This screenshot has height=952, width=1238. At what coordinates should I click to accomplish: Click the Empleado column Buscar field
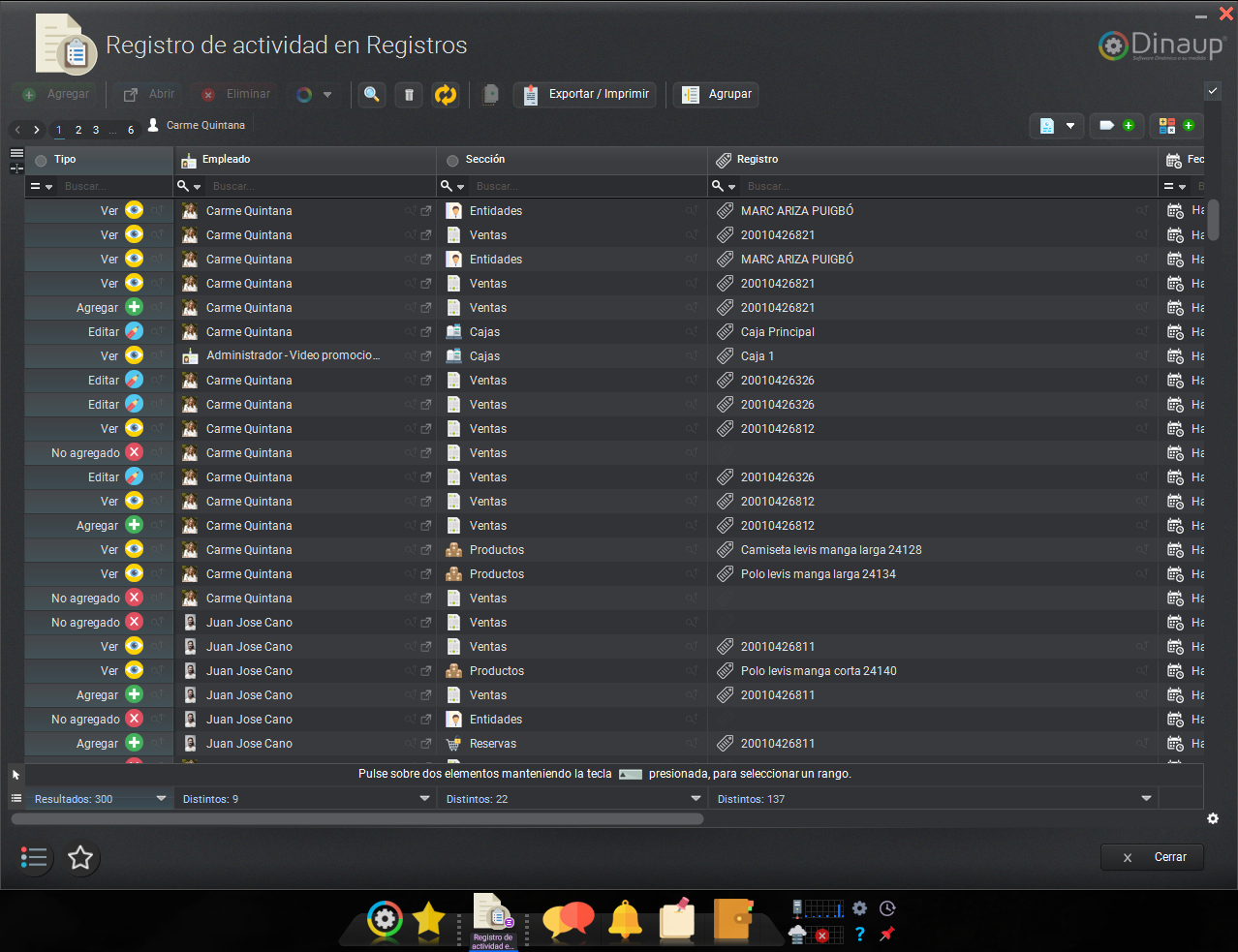(x=320, y=186)
